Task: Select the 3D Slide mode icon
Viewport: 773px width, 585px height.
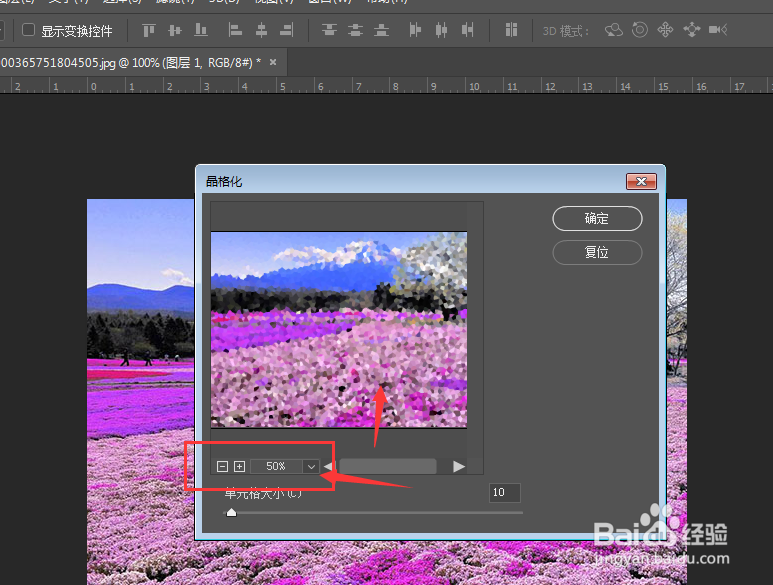Action: pos(692,30)
